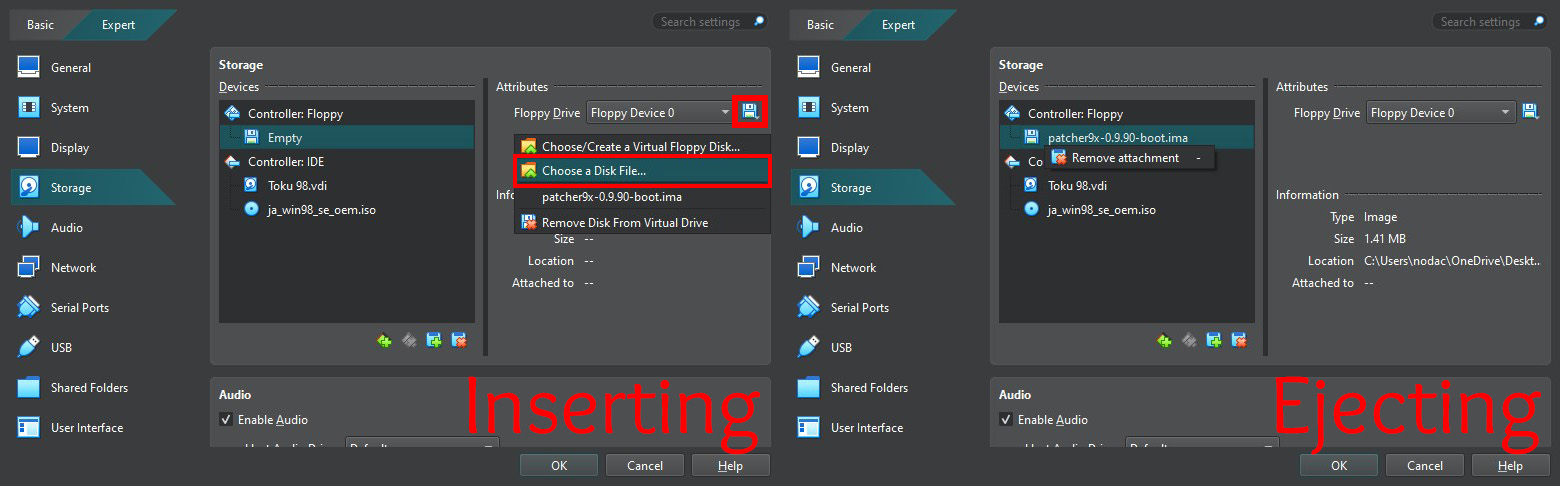Screen dimensions: 1560x486
Task: Open Floppy Device 0 dropdown, Ejecting window
Action: pos(1441,113)
